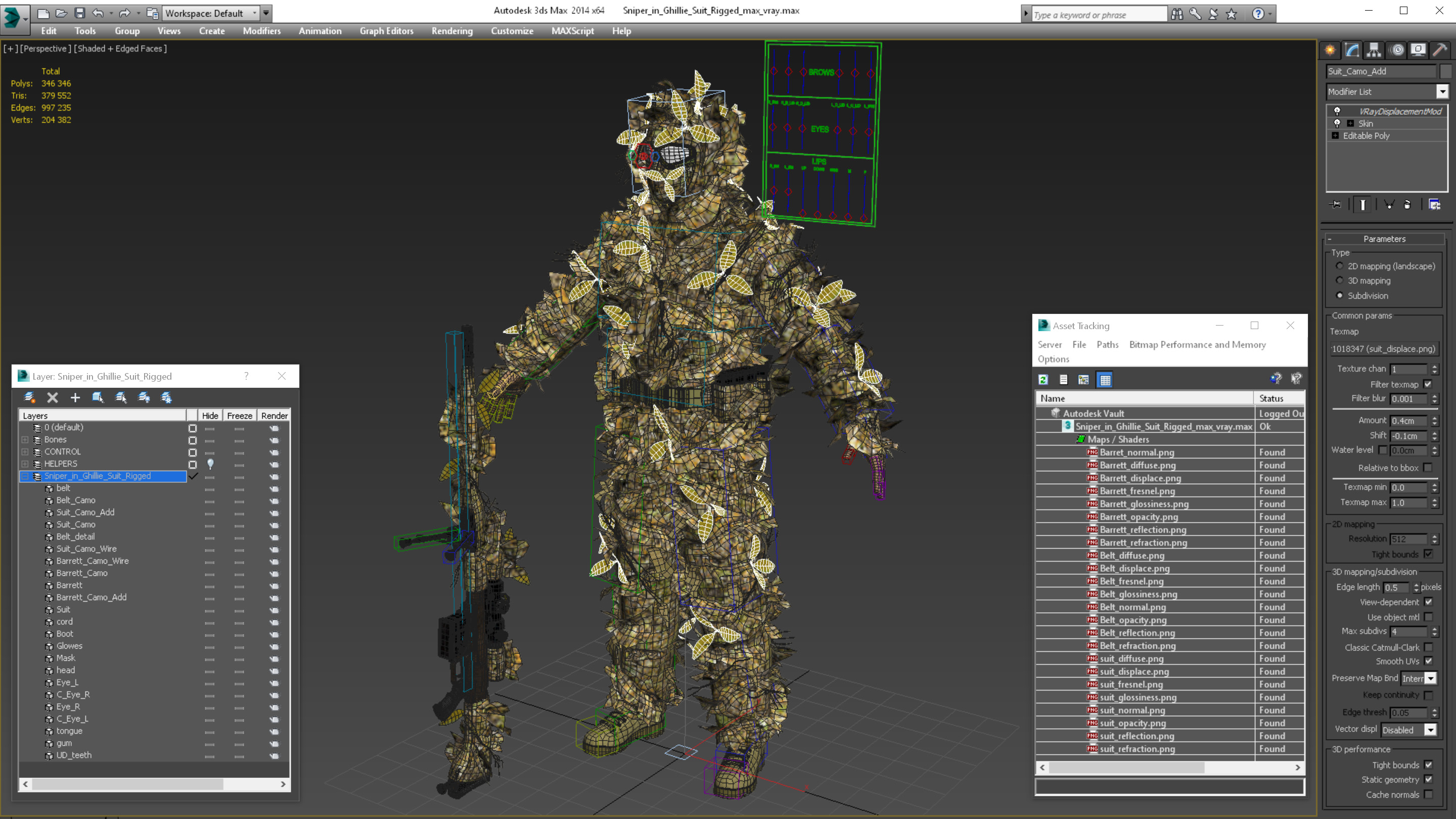
Task: Click Remove Modifier trash icon
Action: pos(1407,205)
